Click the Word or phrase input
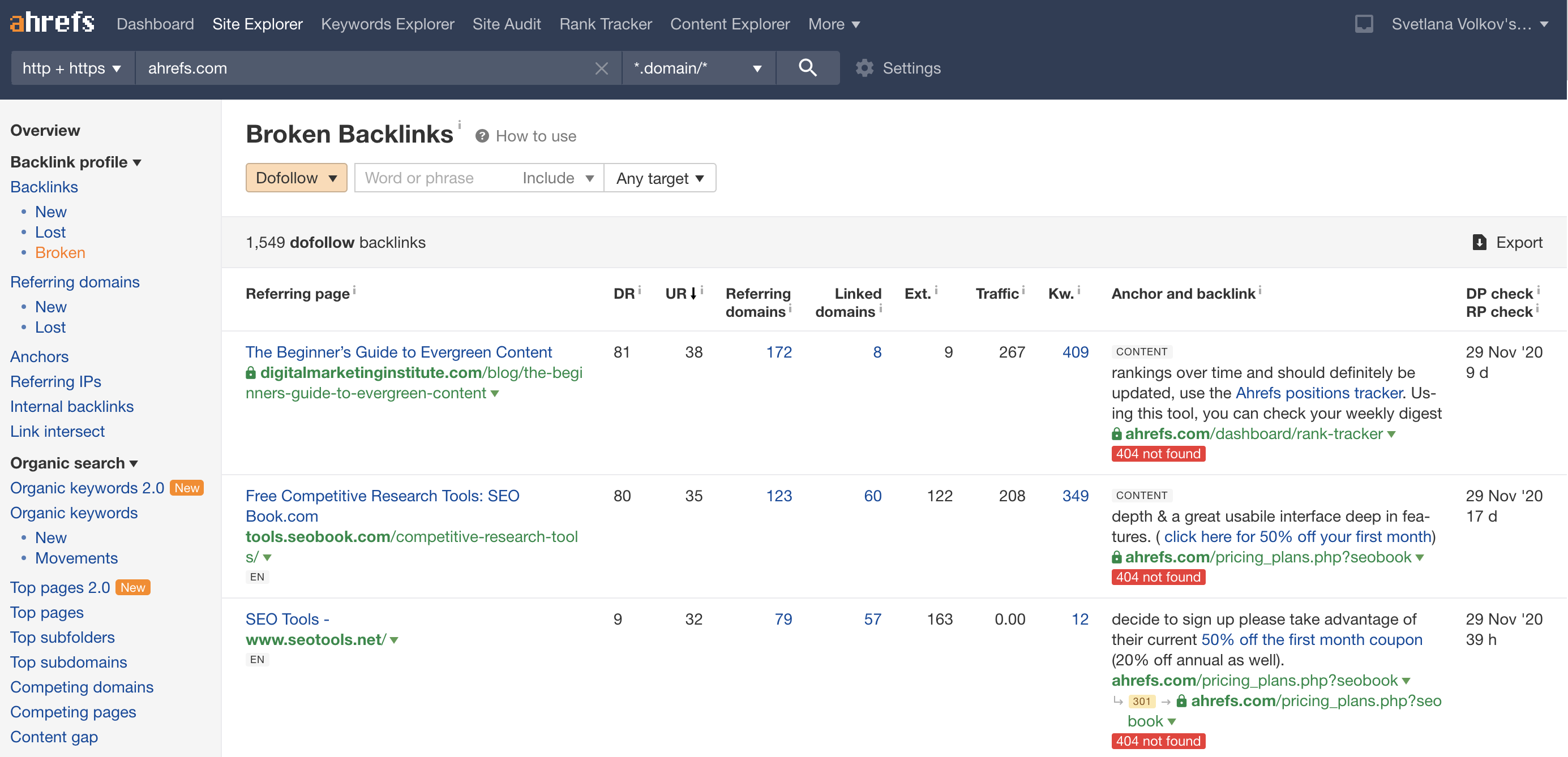1568x757 pixels. click(435, 178)
